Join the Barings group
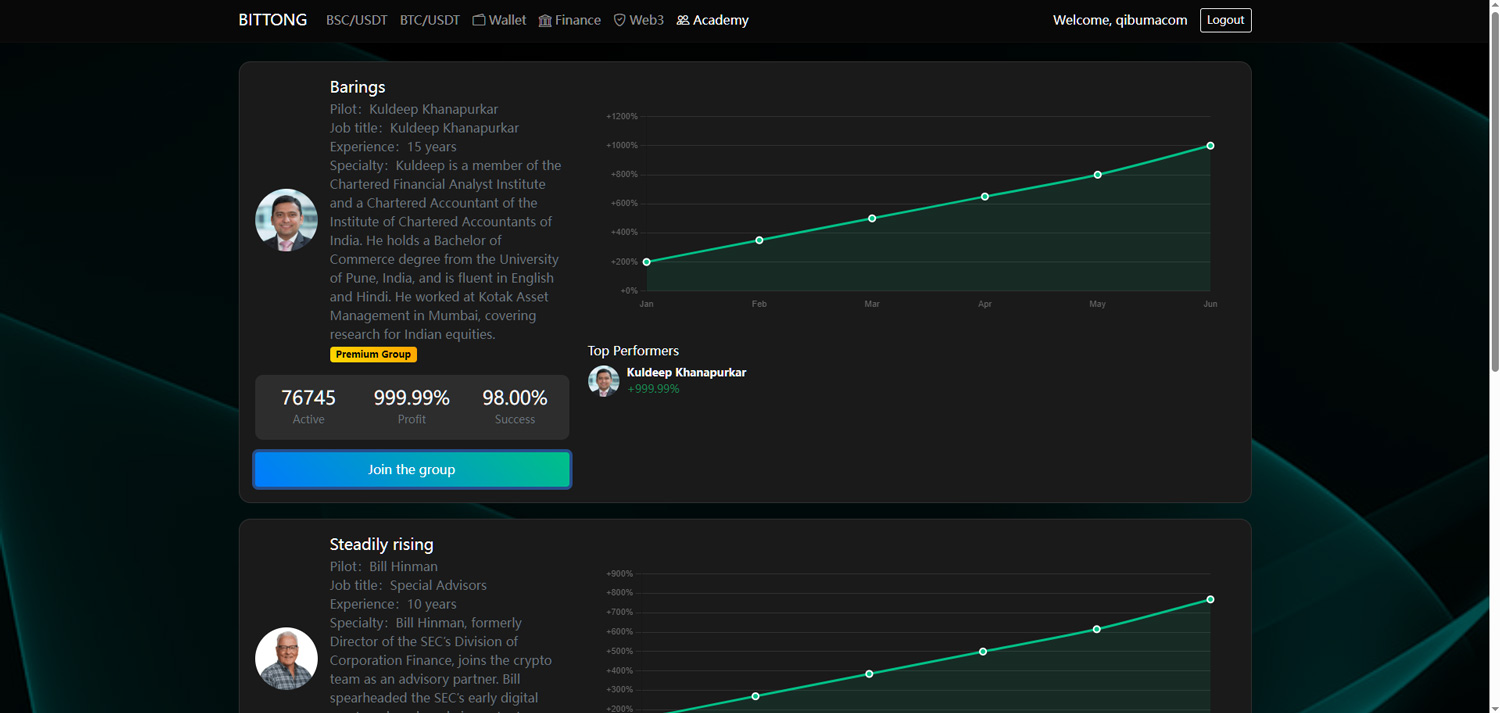The width and height of the screenshot is (1500, 713). pyautogui.click(x=412, y=469)
